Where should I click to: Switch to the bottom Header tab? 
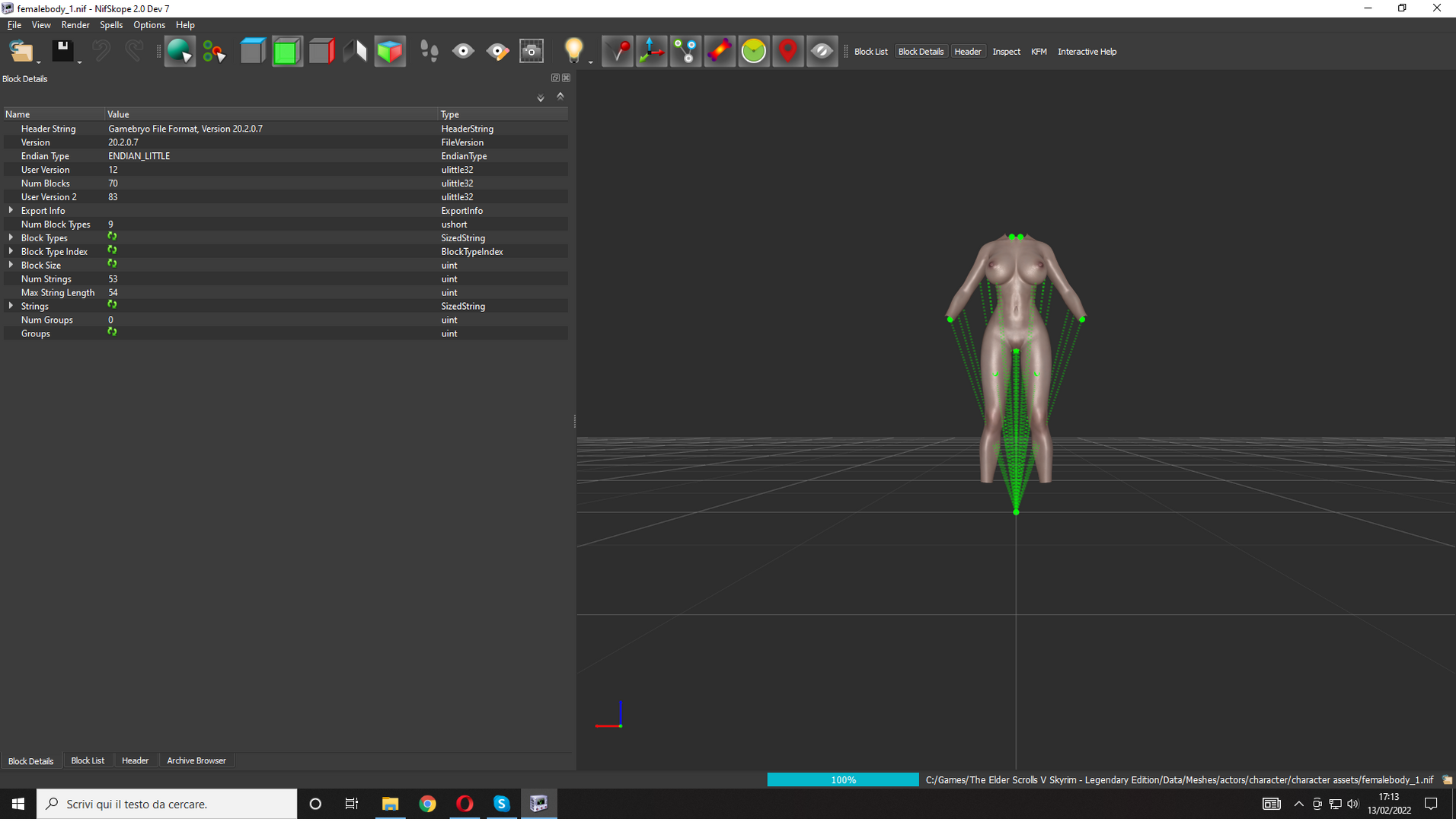[x=135, y=760]
